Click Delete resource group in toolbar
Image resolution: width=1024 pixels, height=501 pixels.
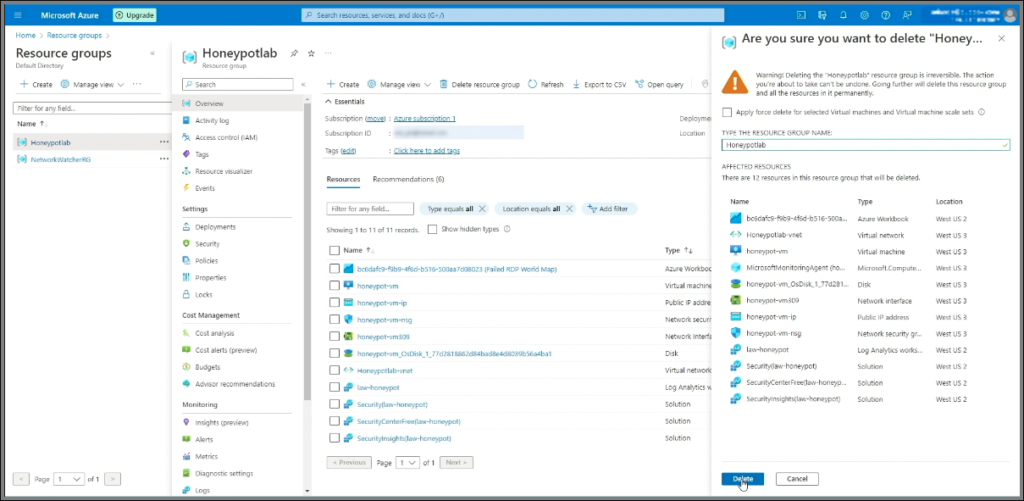[479, 84]
